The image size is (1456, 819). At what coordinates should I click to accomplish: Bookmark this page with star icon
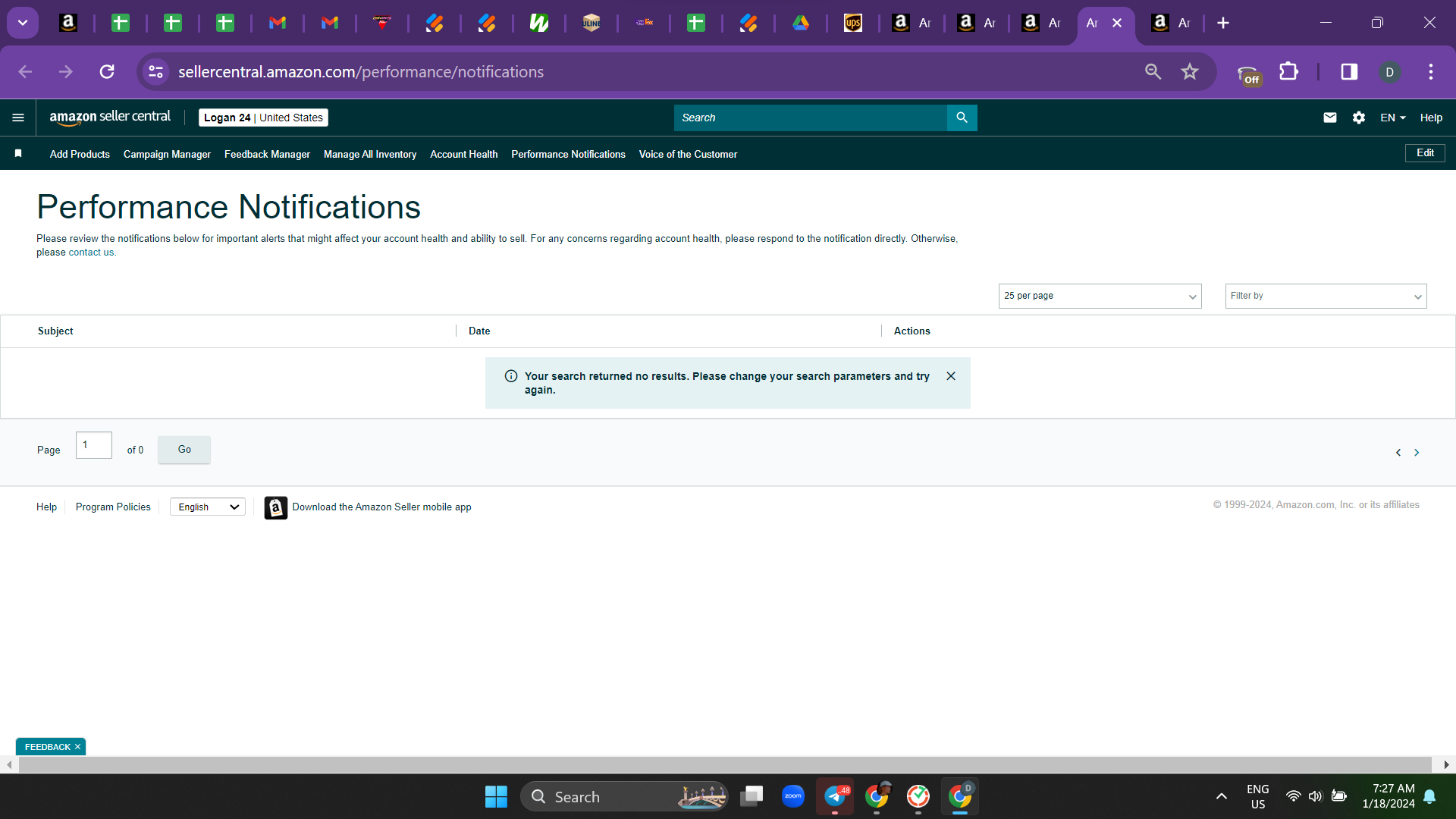pyautogui.click(x=1189, y=72)
